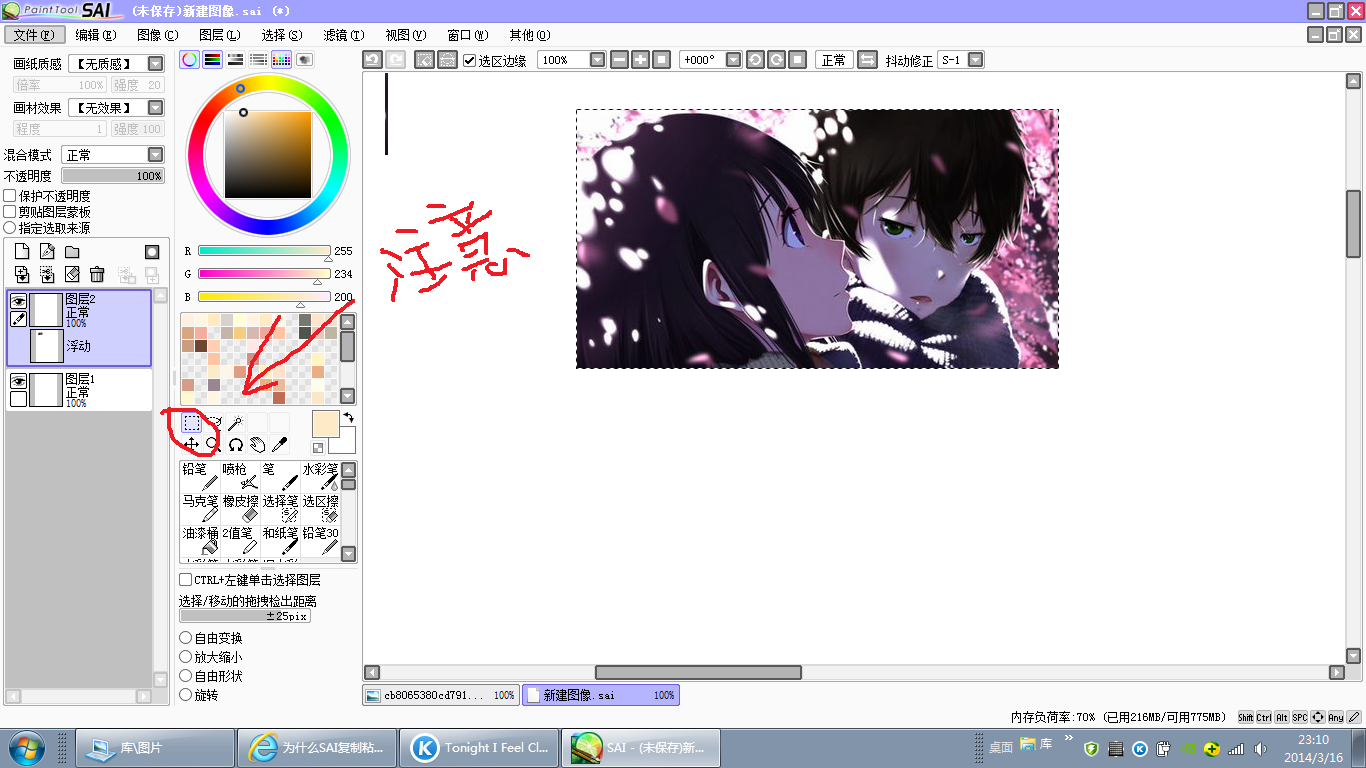The height and width of the screenshot is (768, 1366).
Task: Choose the 马克笔 marker brush
Action: point(200,509)
